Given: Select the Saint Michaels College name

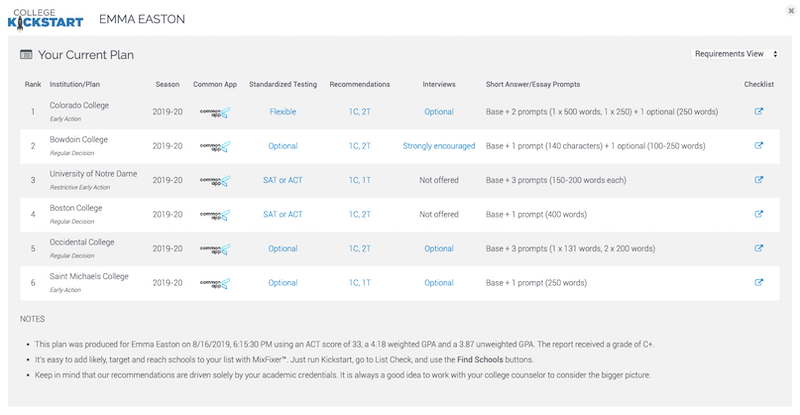Looking at the screenshot, I should (x=89, y=276).
